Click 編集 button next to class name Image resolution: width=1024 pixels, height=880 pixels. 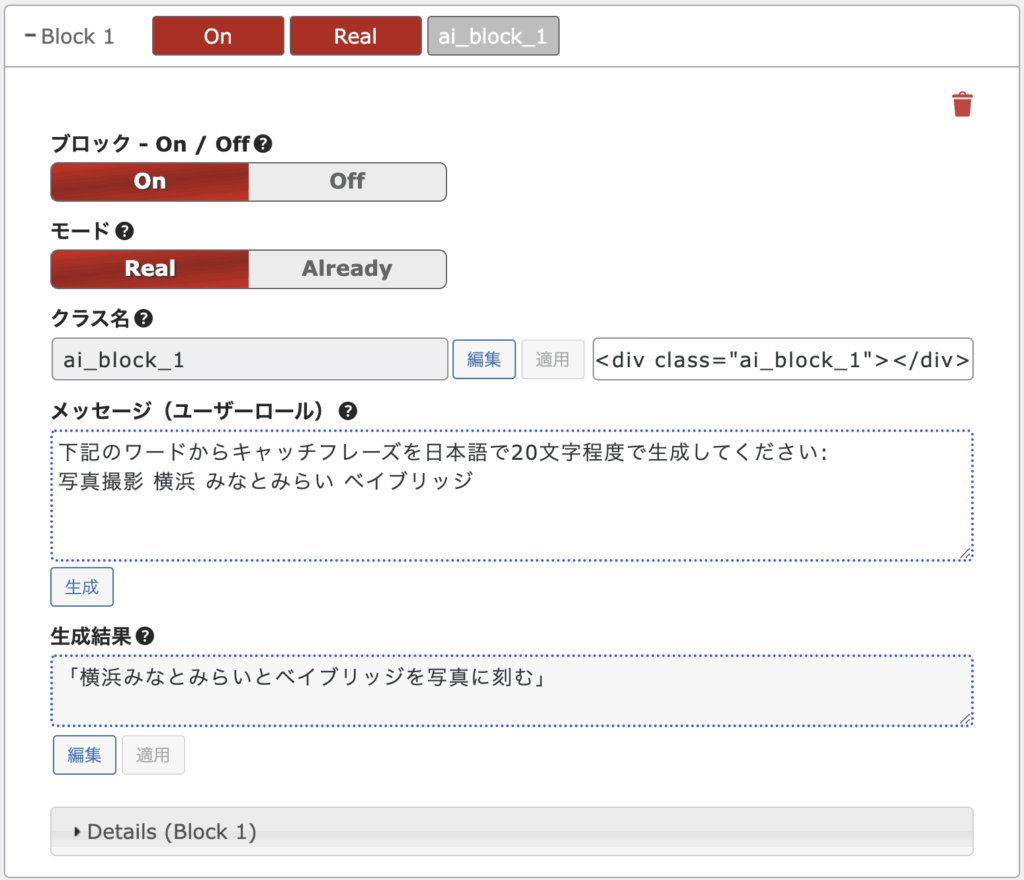click(484, 360)
